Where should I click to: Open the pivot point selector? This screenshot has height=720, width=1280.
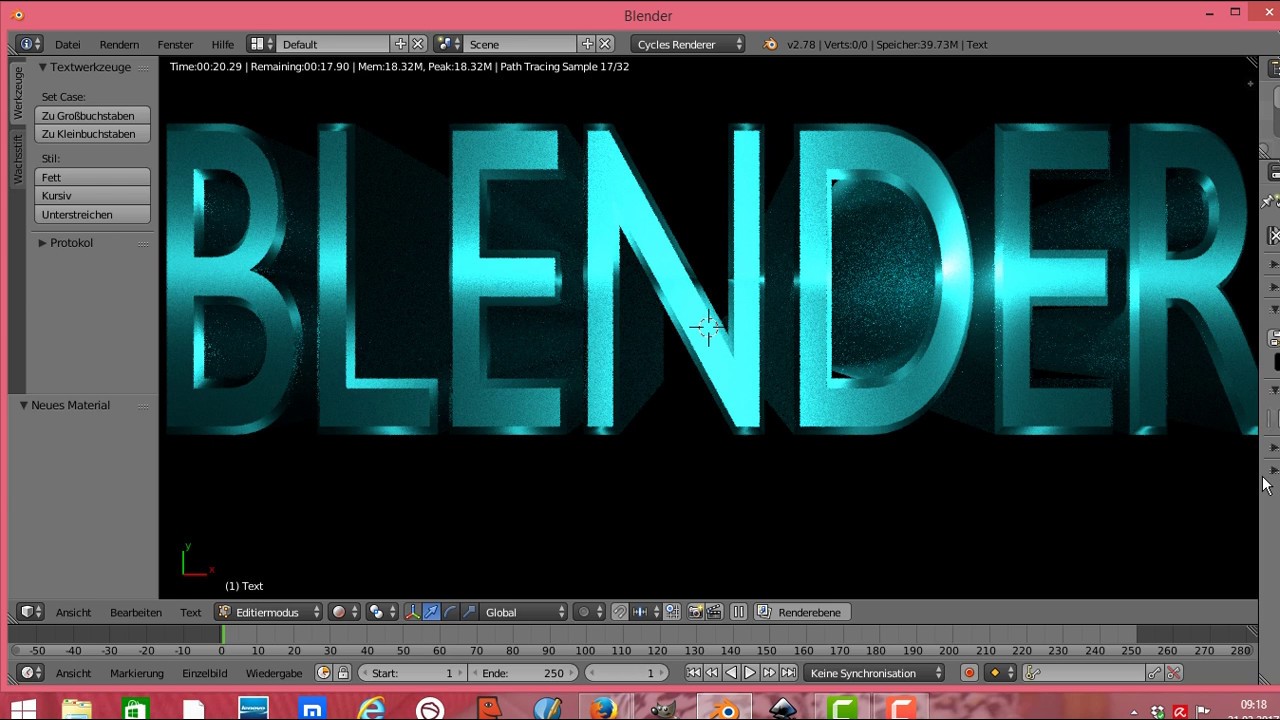pyautogui.click(x=381, y=612)
